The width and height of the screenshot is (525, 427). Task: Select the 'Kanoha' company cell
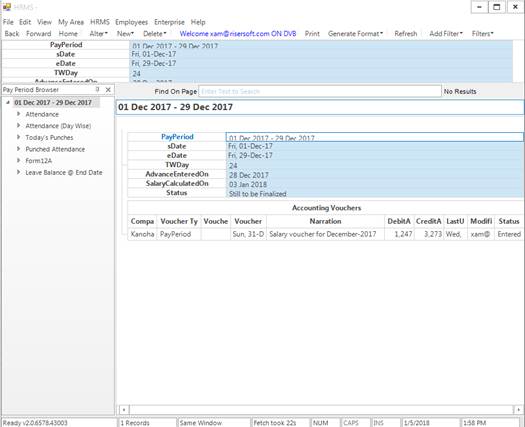(142, 234)
